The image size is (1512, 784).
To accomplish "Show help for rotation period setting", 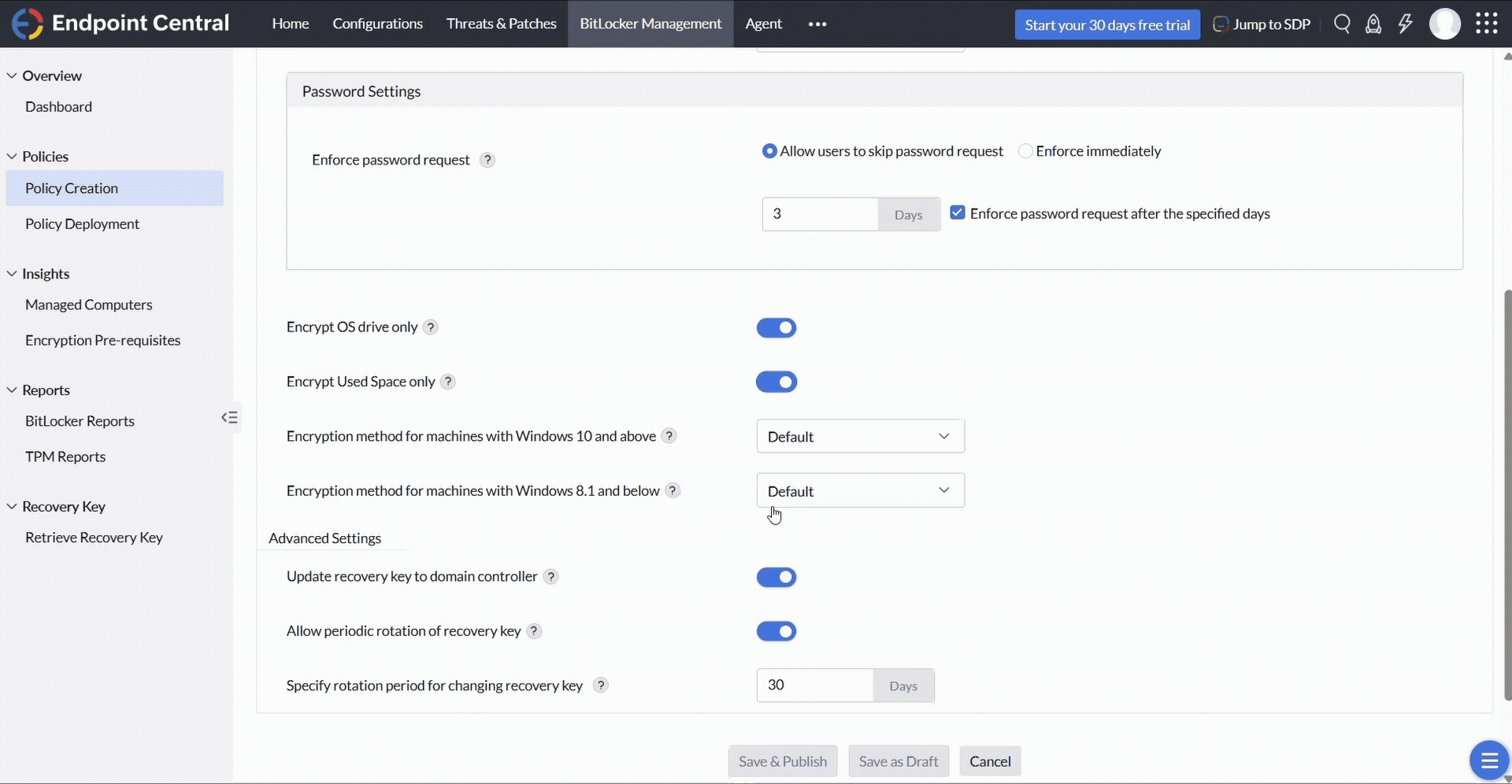I will tap(601, 686).
